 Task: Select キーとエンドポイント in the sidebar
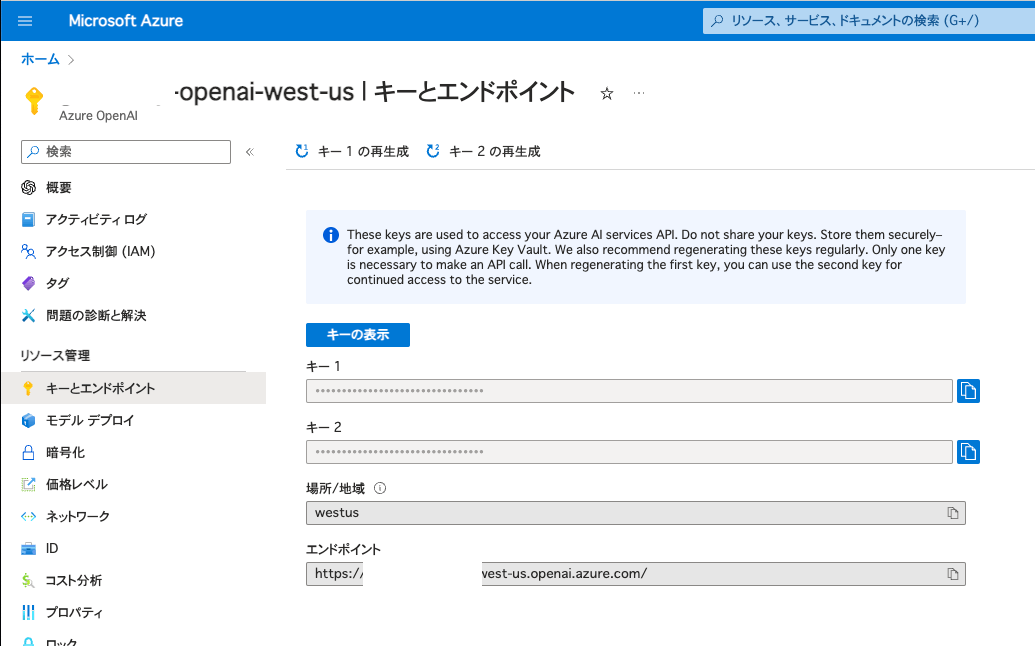(x=134, y=388)
